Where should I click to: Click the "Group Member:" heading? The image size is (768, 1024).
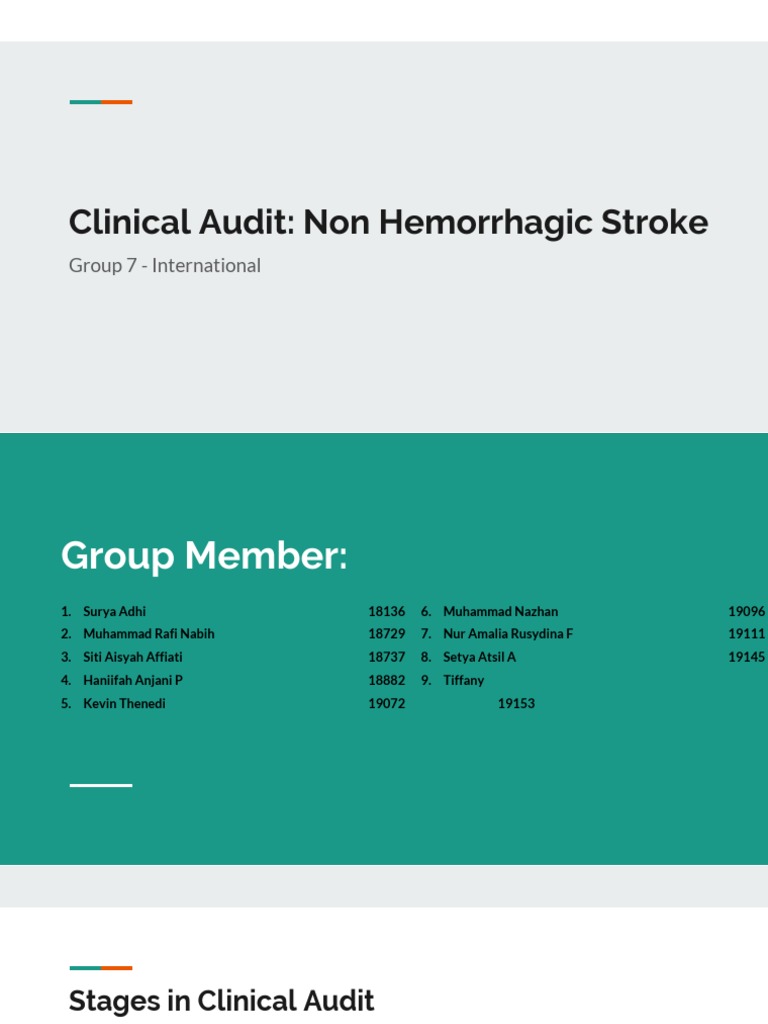204,556
